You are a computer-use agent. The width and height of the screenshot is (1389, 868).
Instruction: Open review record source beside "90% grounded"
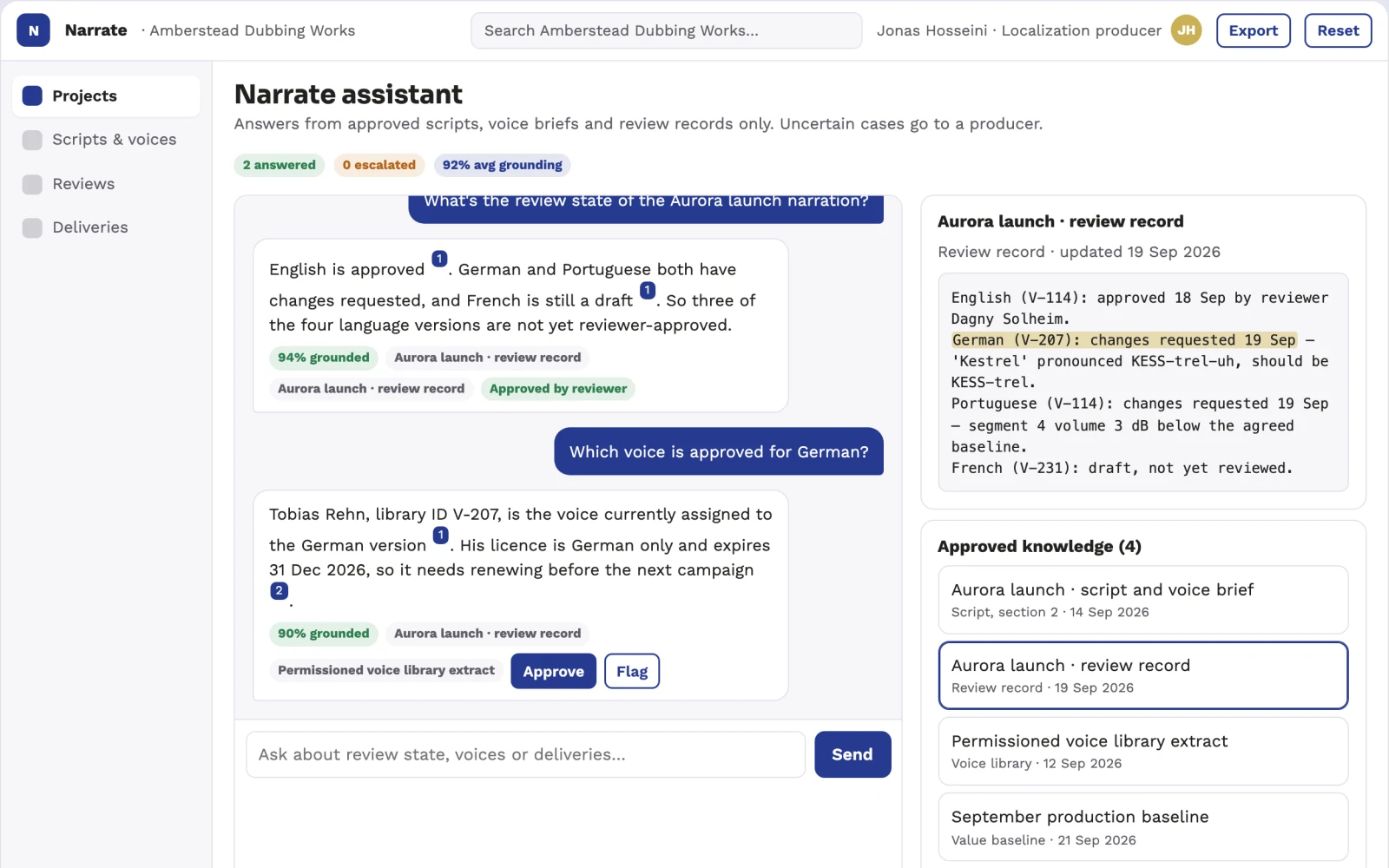click(x=488, y=634)
